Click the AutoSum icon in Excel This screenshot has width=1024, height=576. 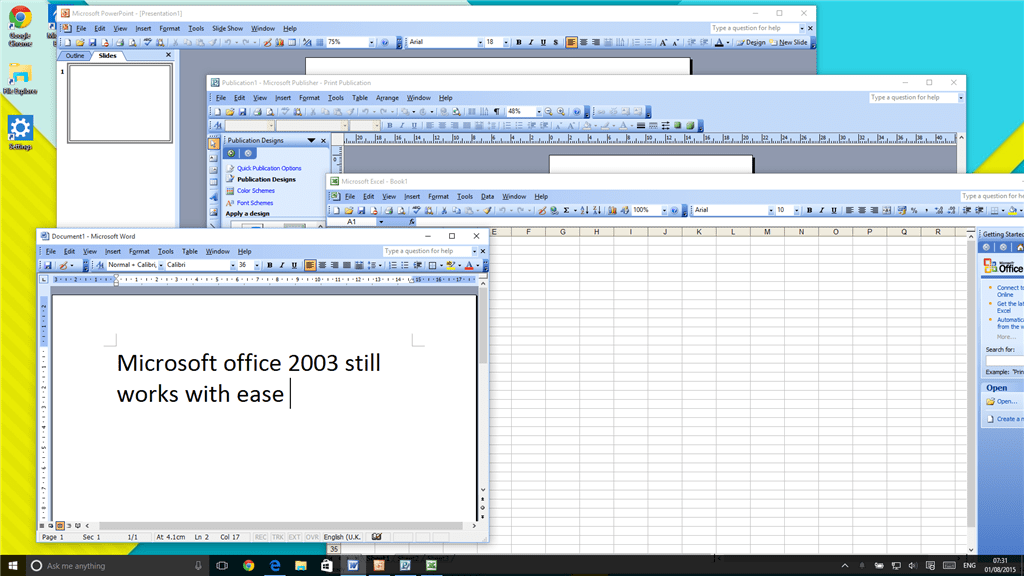click(566, 210)
